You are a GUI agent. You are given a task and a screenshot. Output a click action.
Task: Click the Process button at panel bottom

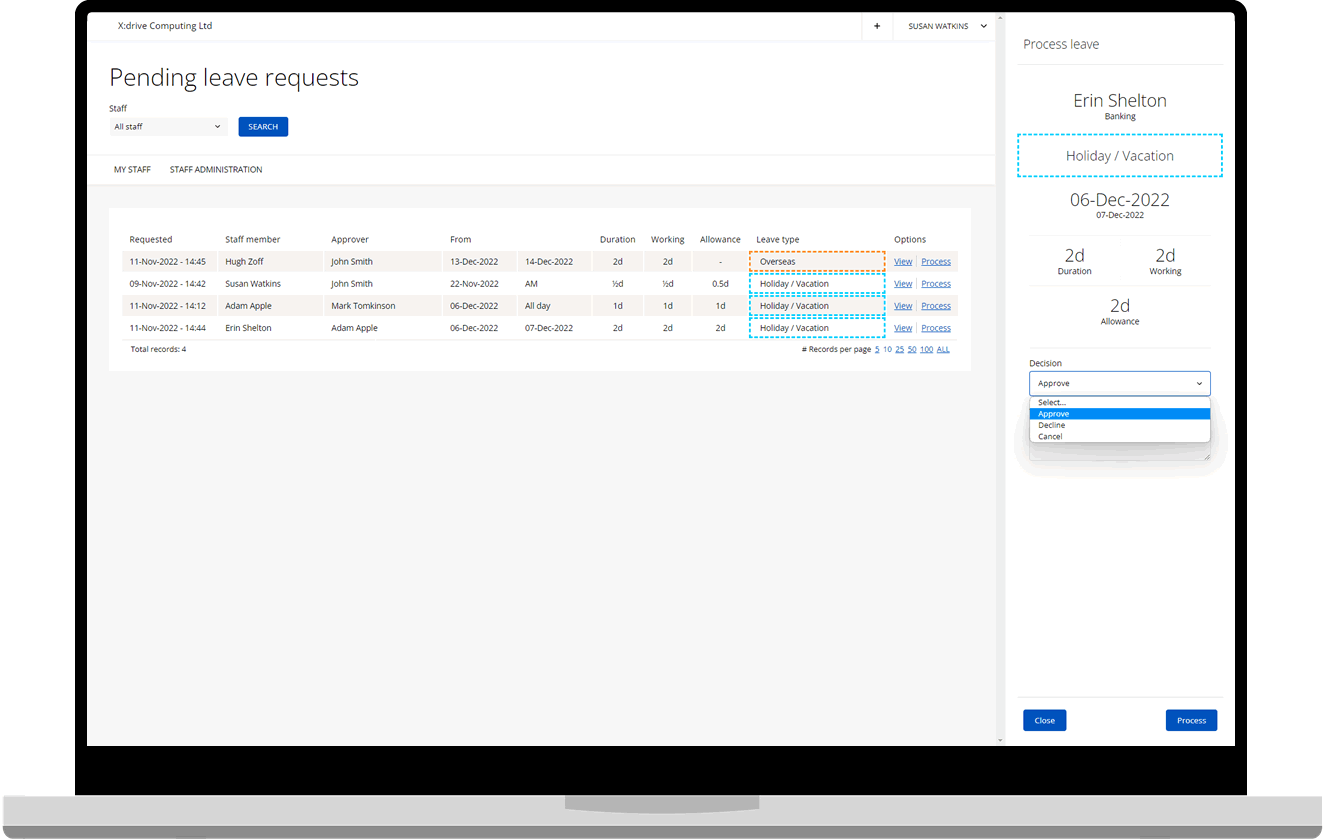coord(1191,720)
